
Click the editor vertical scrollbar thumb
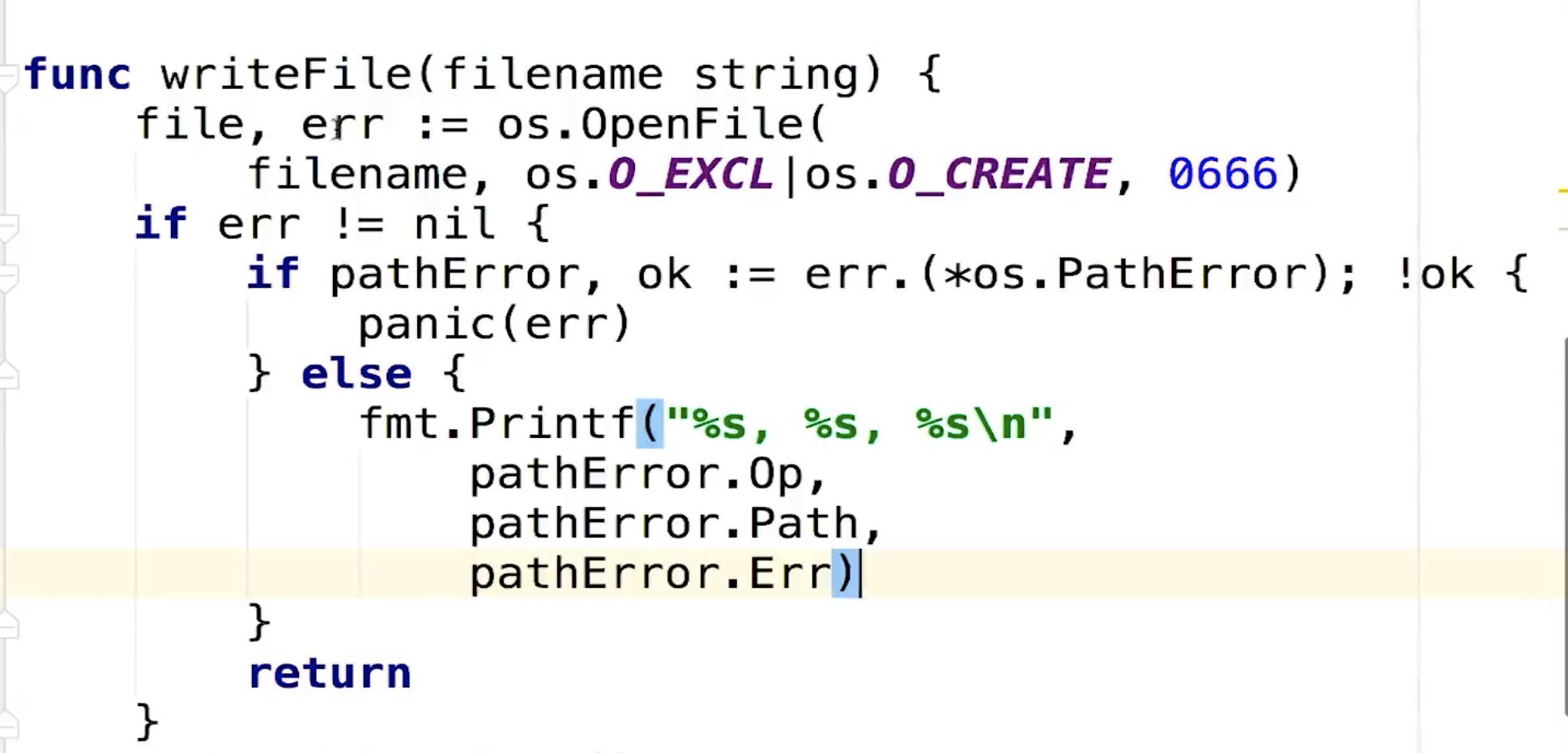(x=1565, y=526)
